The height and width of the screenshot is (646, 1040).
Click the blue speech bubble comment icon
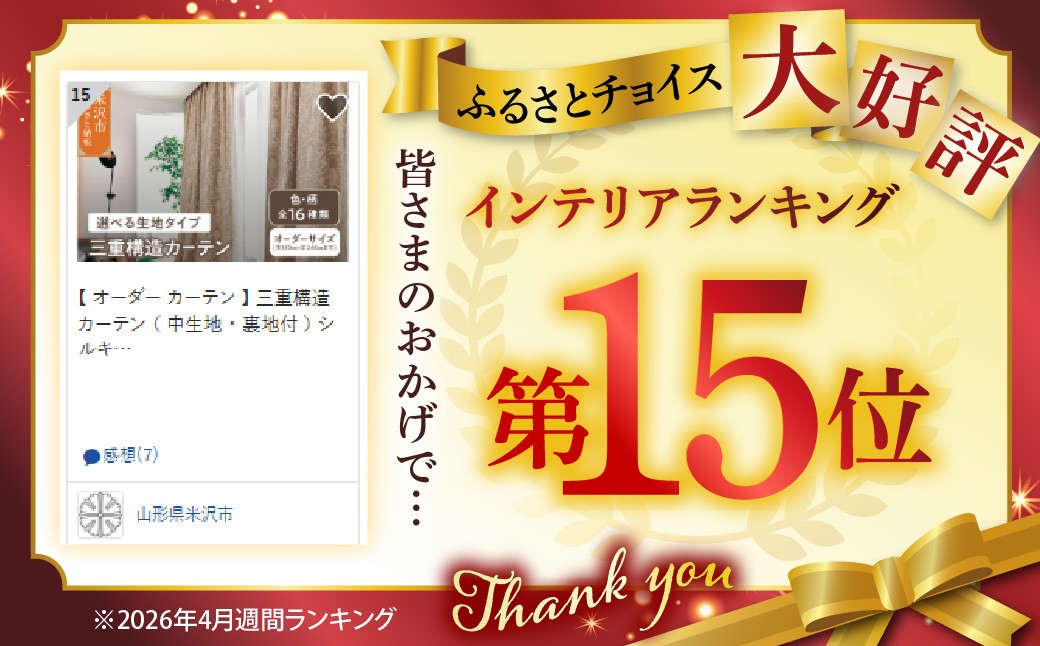point(92,457)
